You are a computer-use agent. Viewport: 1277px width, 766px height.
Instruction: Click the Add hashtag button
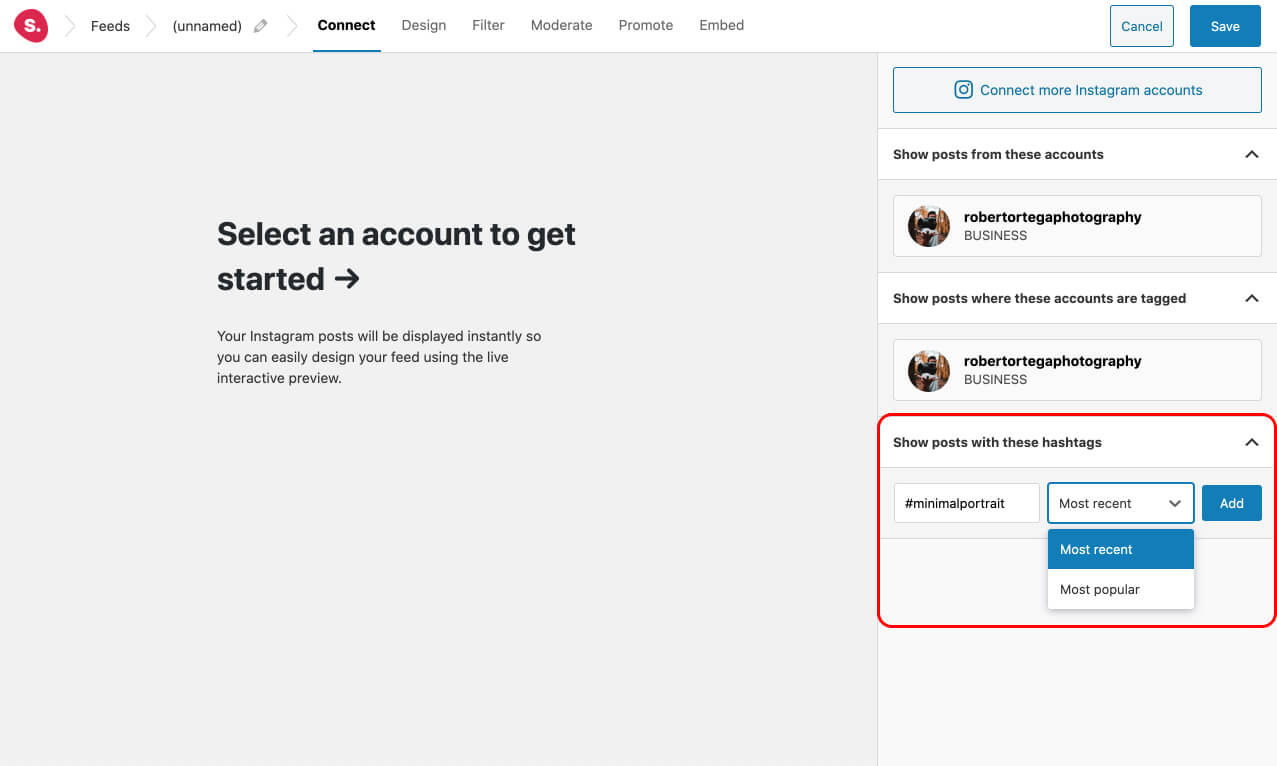(x=1232, y=503)
